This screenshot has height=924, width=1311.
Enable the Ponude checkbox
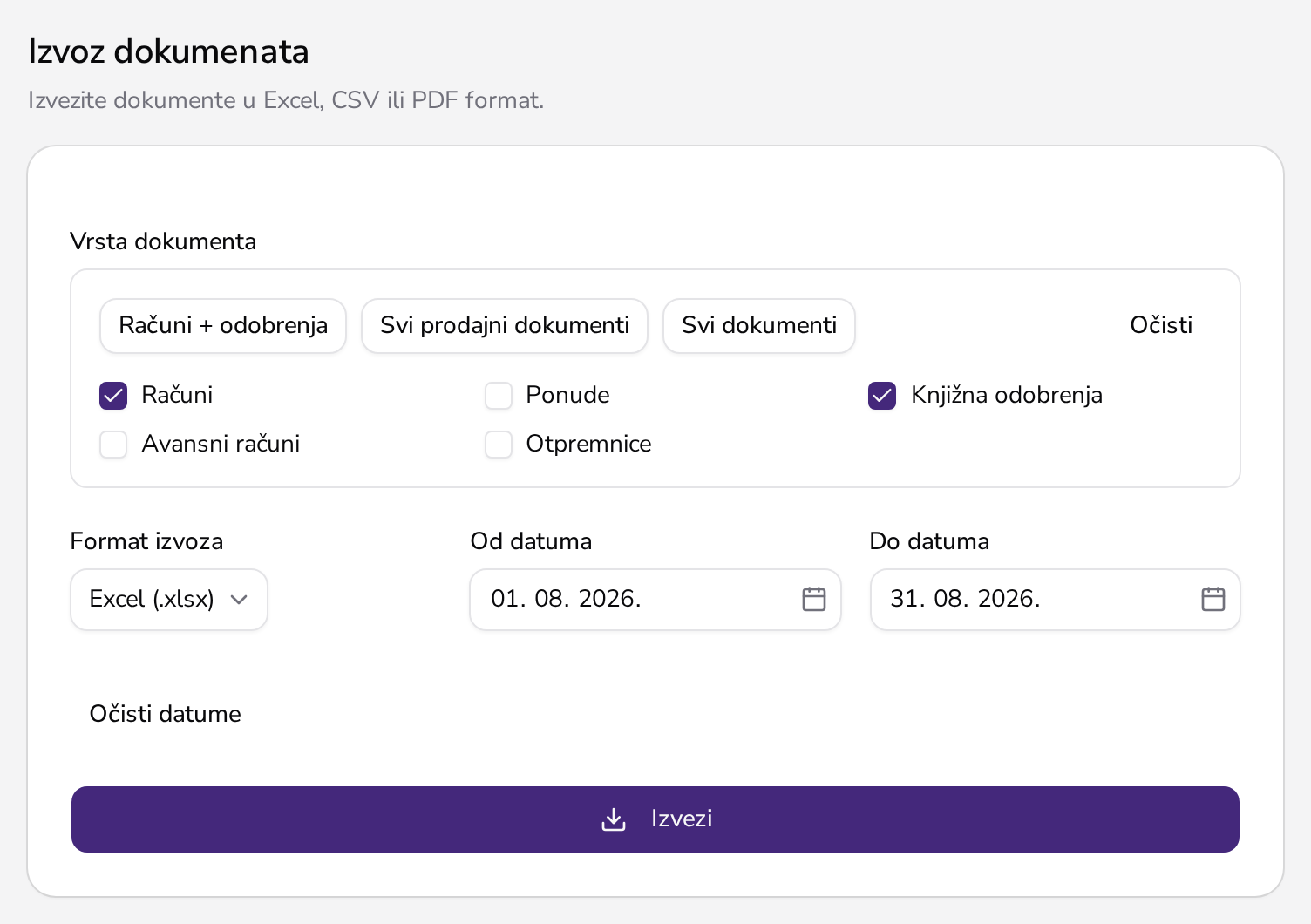tap(499, 396)
